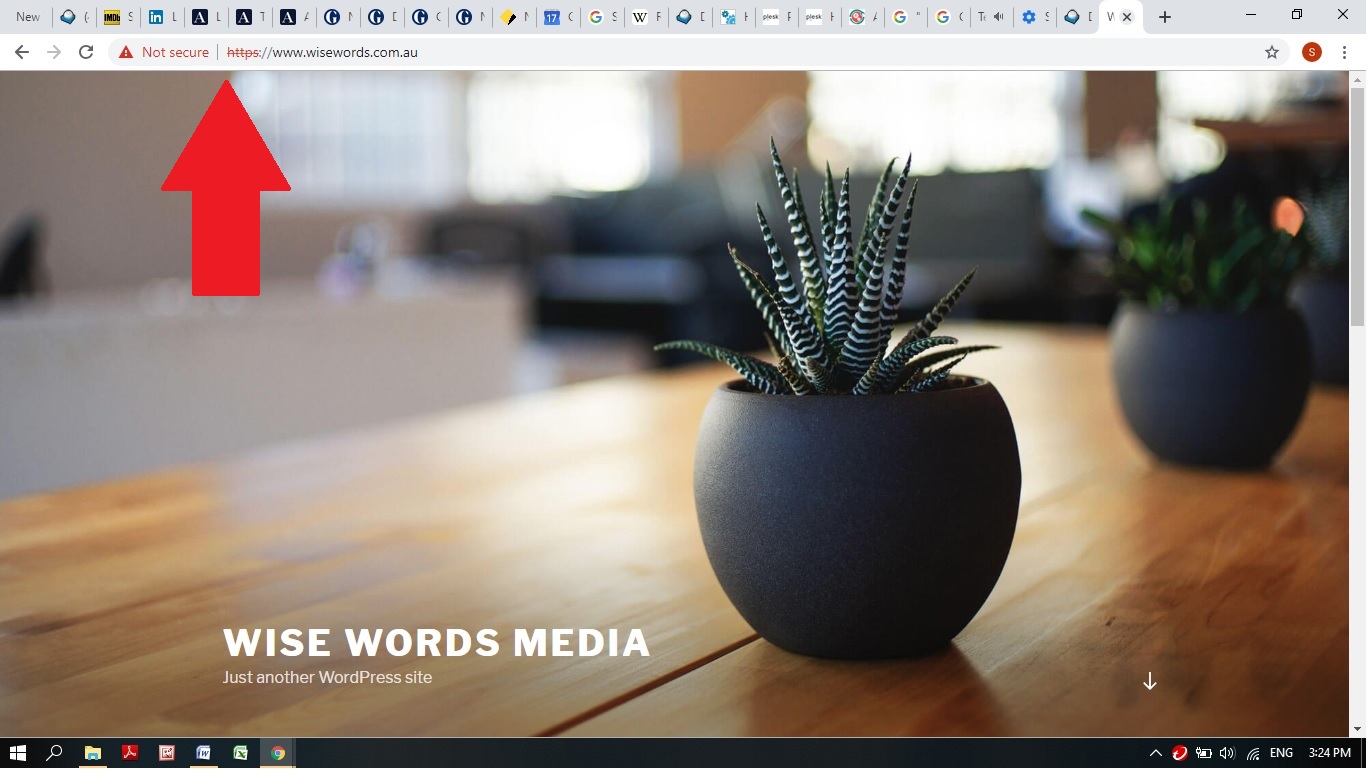Restore down the Chrome window
This screenshot has width=1368, height=784.
point(1297,15)
